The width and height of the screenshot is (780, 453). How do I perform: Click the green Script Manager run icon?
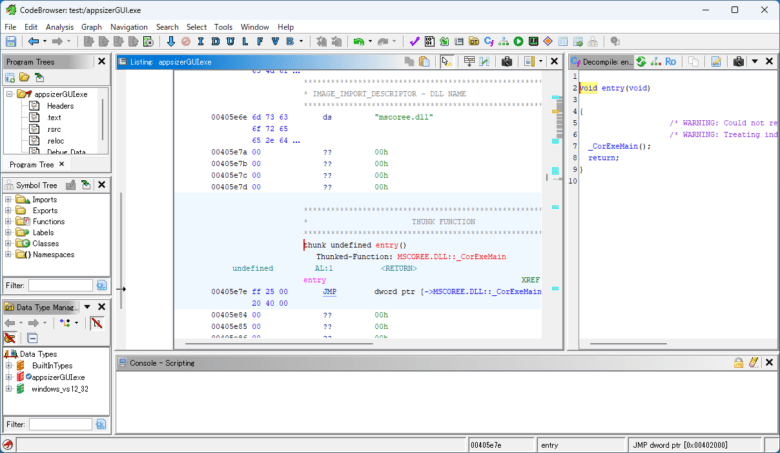(518, 42)
